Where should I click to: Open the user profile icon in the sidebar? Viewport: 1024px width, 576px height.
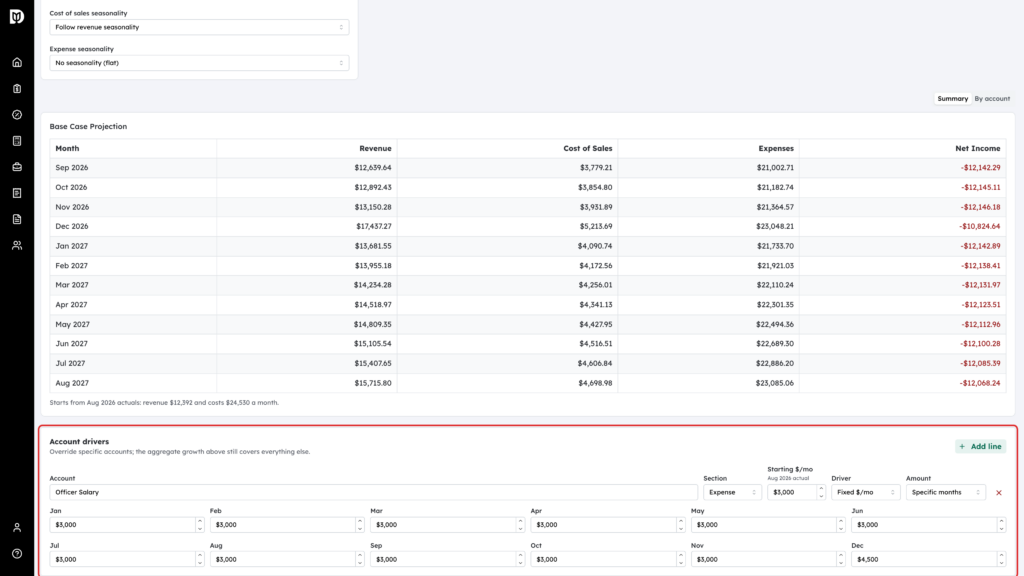[x=17, y=528]
